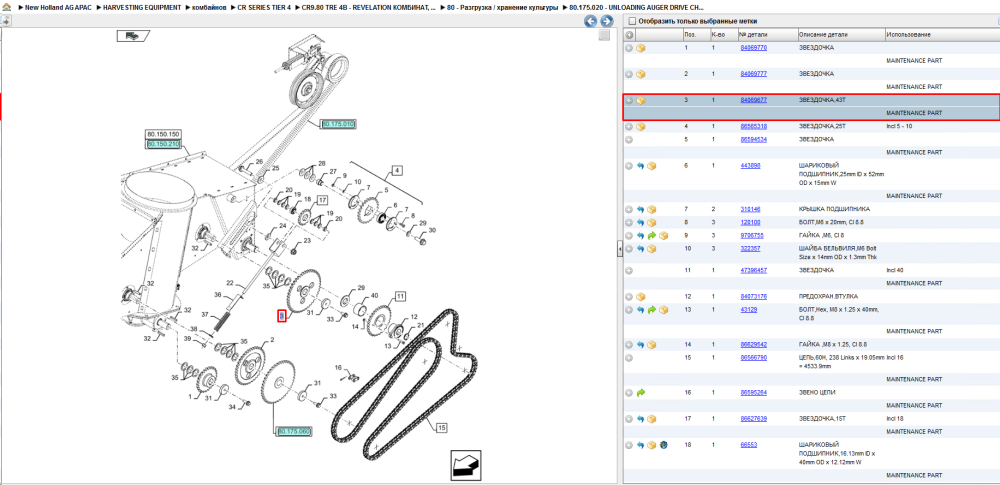This screenshot has height=485, width=1000.
Task: Click the package icon for part 84069777
Action: coord(641,74)
